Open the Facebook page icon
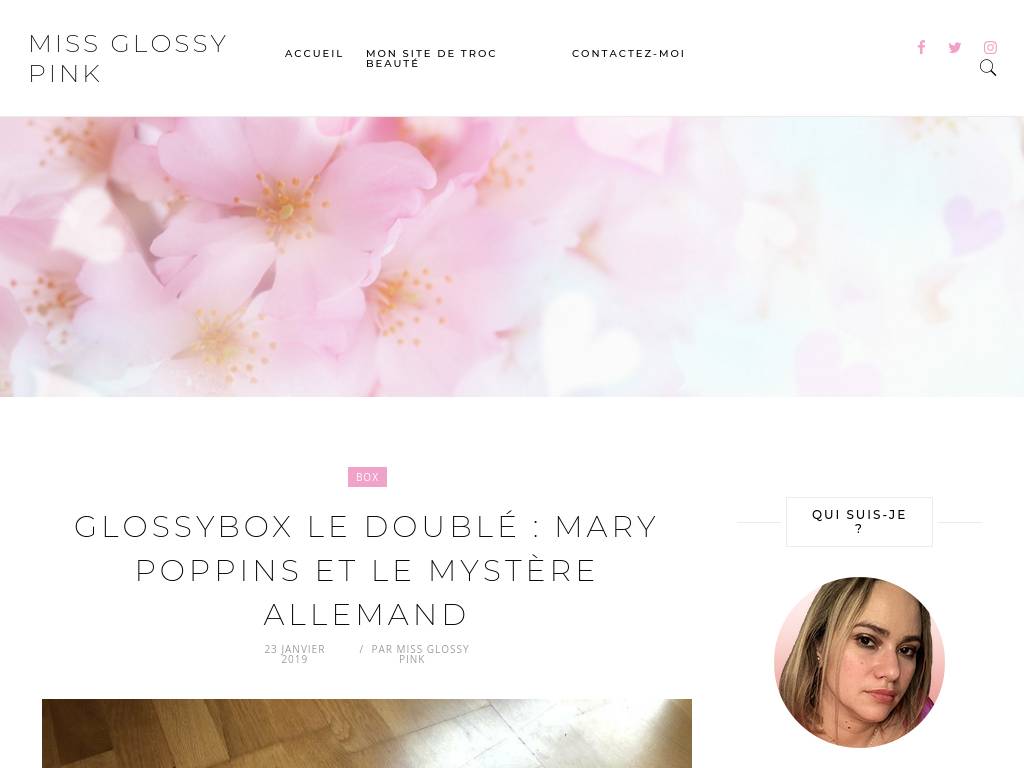1024x768 pixels. point(921,47)
